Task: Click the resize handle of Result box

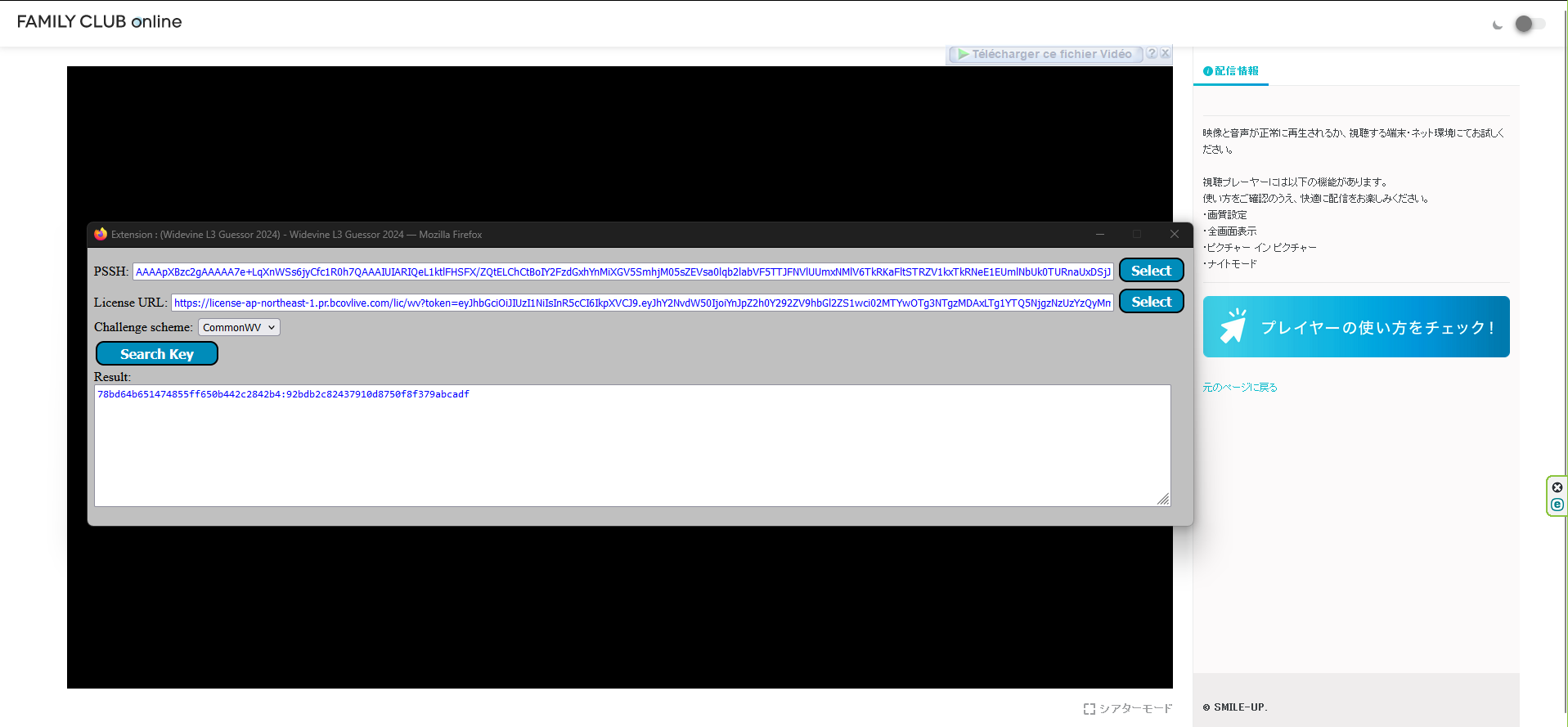Action: click(1163, 499)
